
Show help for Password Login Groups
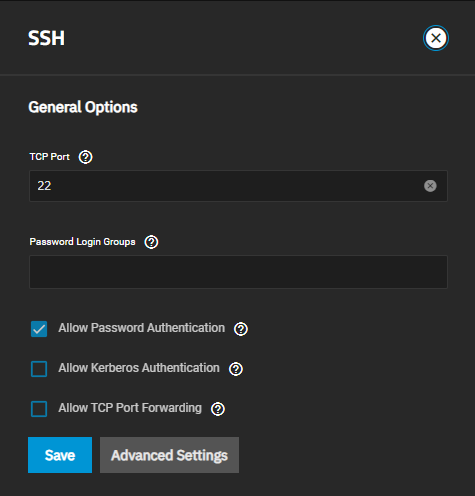click(x=151, y=242)
